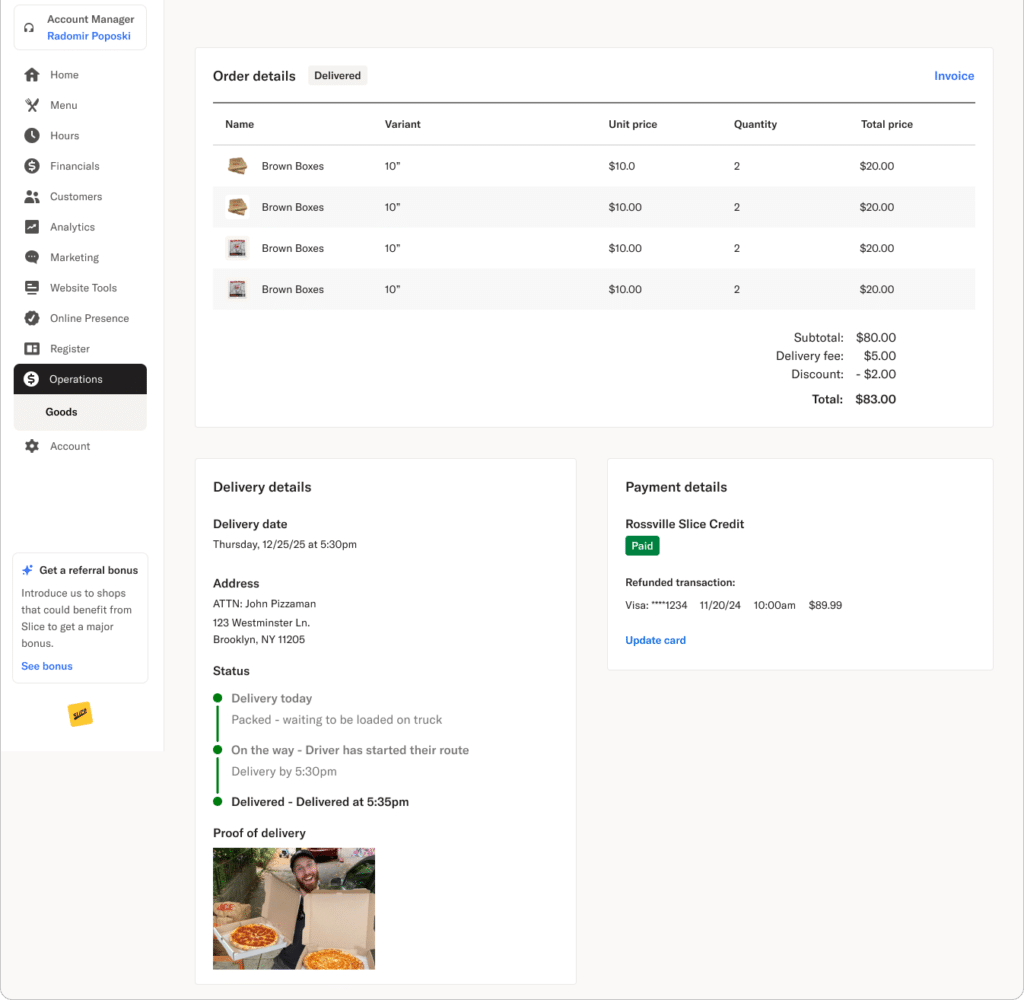Select Goods submenu item
Image resolution: width=1024 pixels, height=1000 pixels.
(x=61, y=412)
